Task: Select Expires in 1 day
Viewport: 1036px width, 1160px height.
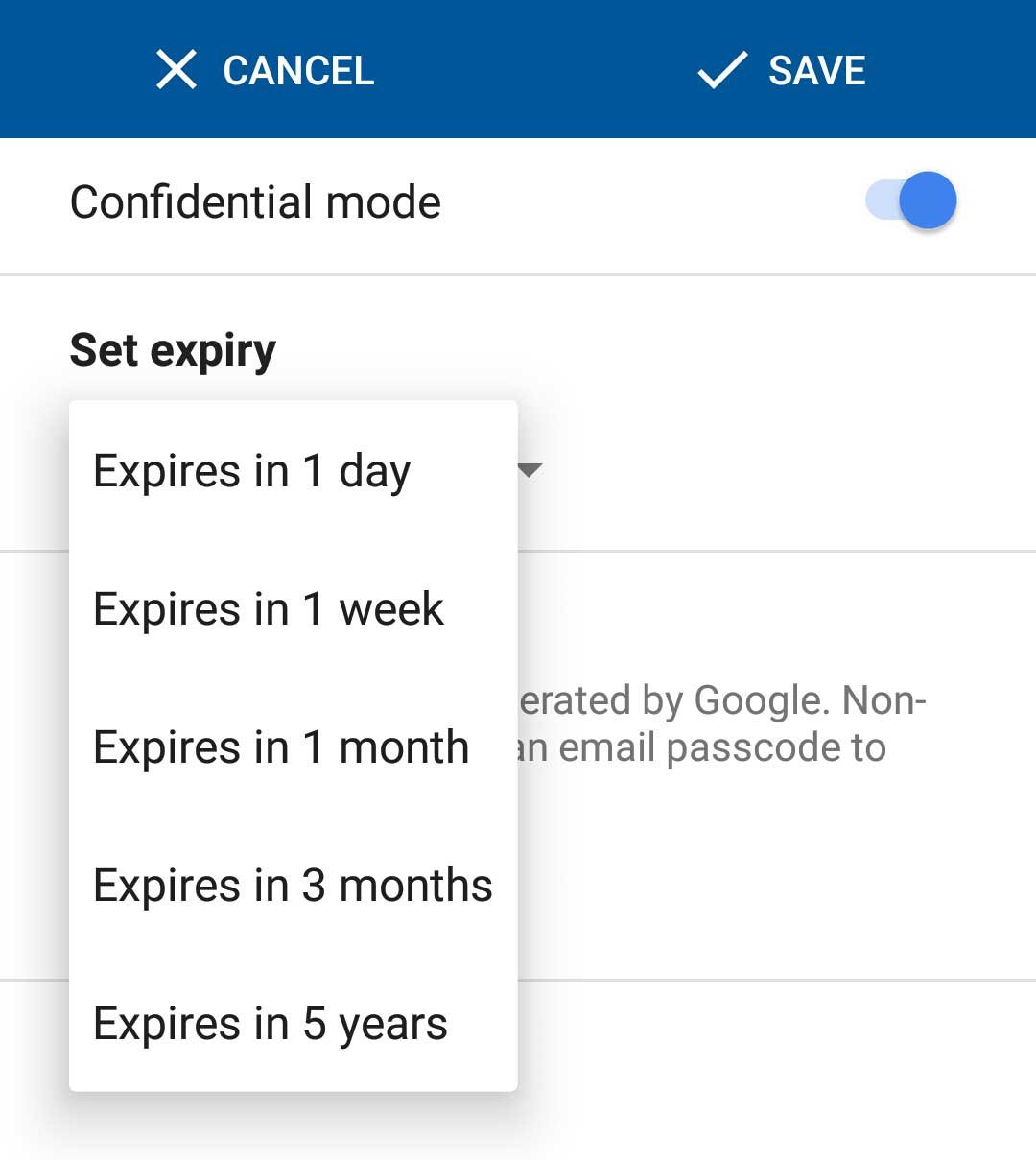Action: pyautogui.click(x=252, y=471)
